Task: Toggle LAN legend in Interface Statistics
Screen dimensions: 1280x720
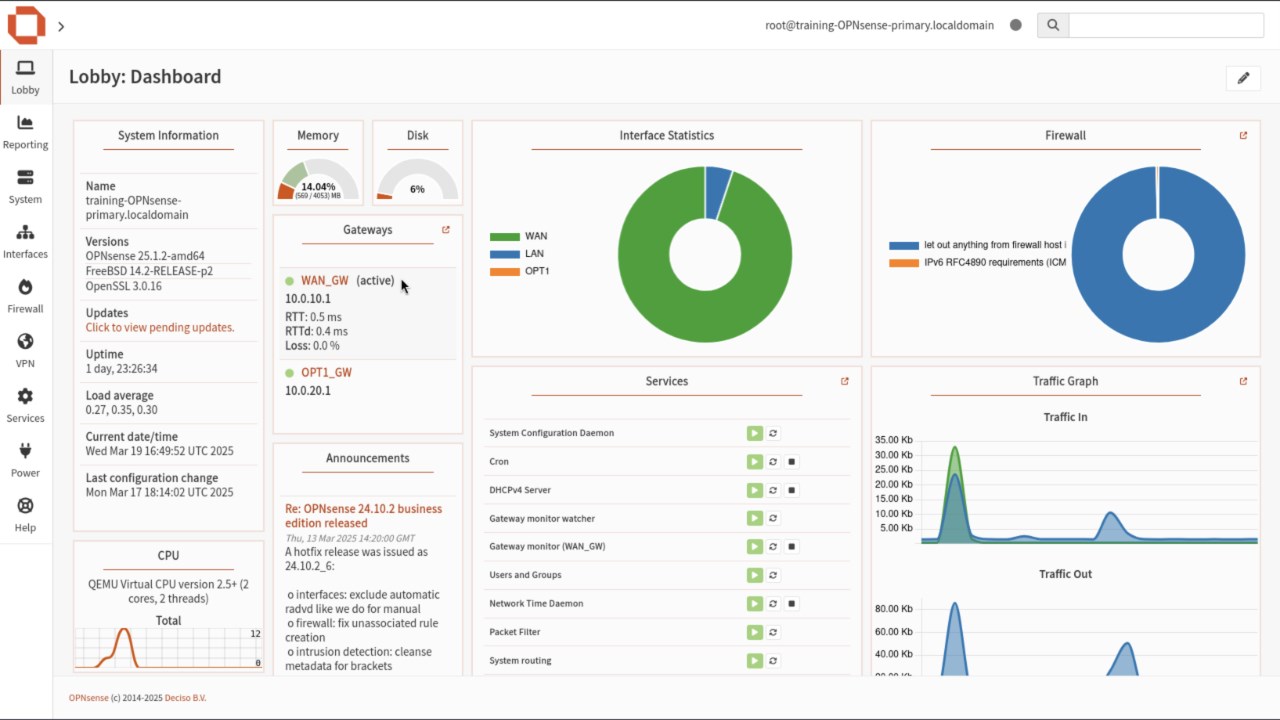Action: point(517,254)
